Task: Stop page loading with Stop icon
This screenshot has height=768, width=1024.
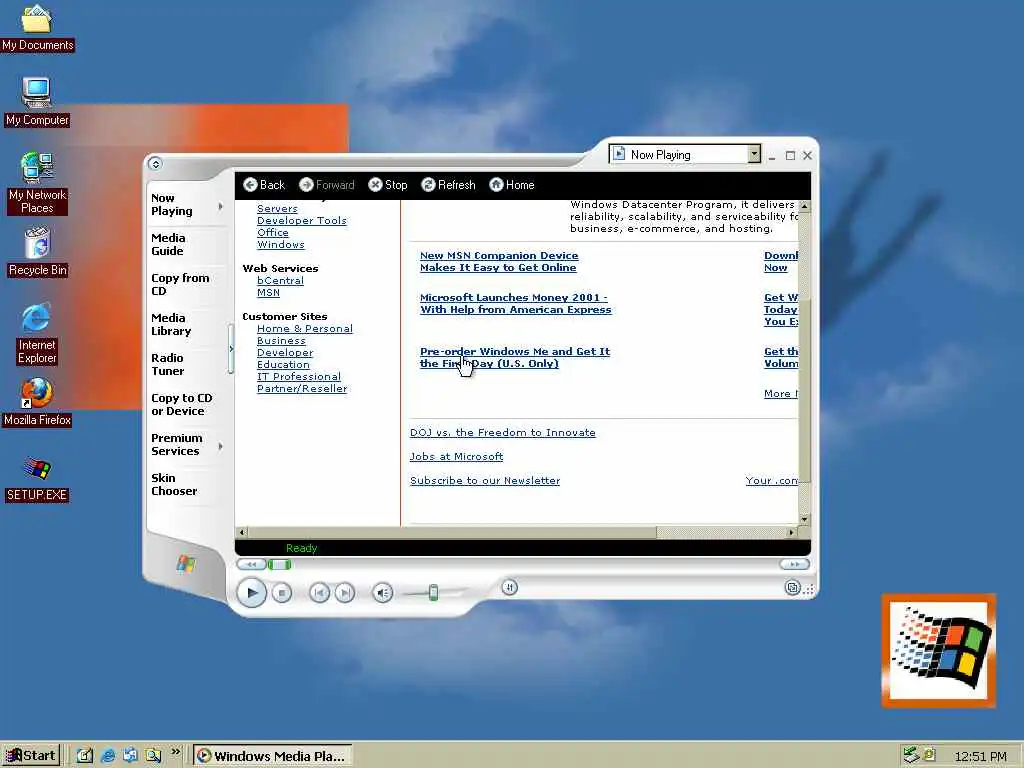Action: point(375,185)
